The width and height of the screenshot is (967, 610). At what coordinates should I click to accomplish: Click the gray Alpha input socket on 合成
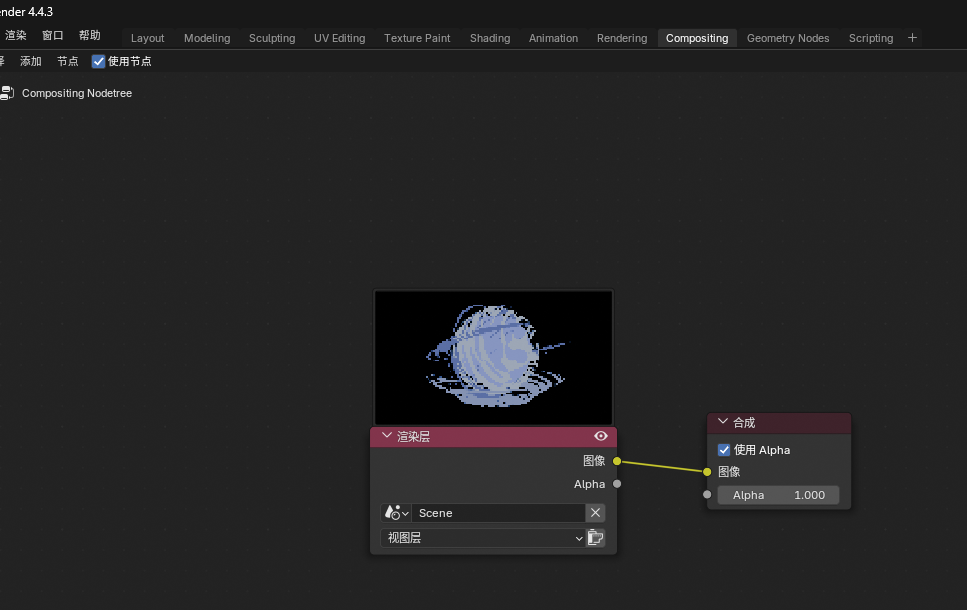click(x=707, y=494)
